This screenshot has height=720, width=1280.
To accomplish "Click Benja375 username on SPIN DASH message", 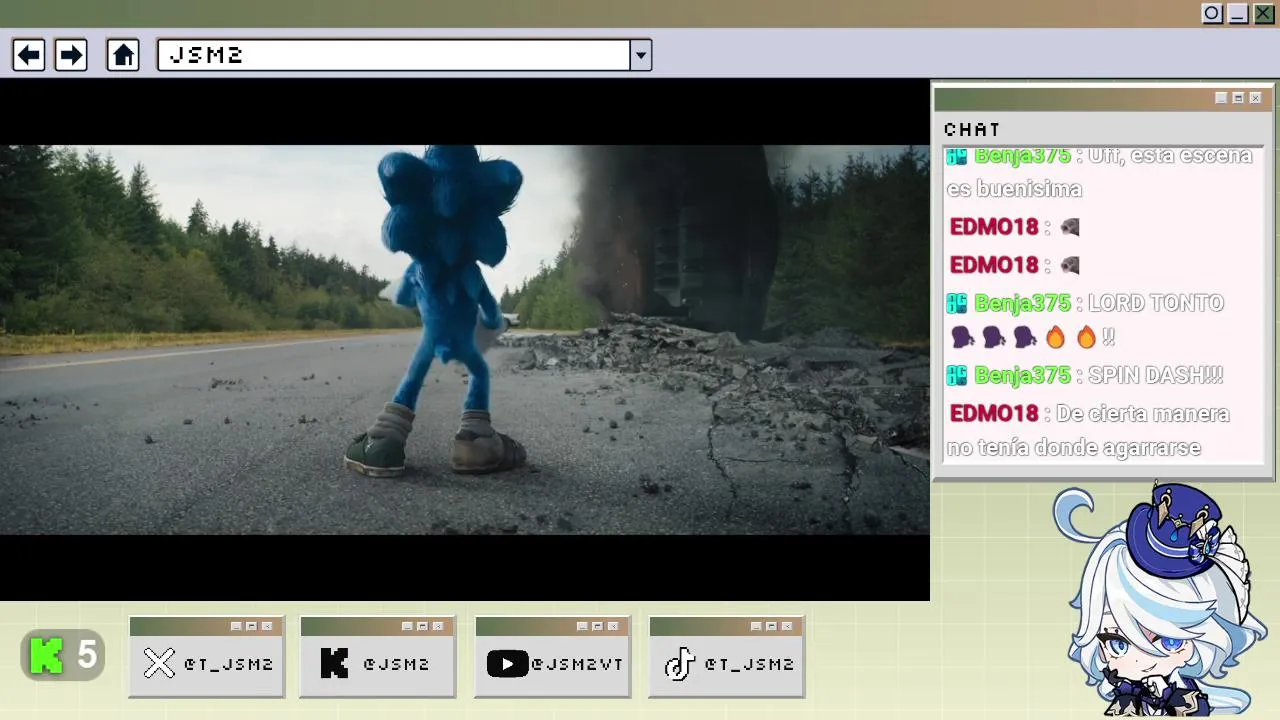I will point(1022,375).
